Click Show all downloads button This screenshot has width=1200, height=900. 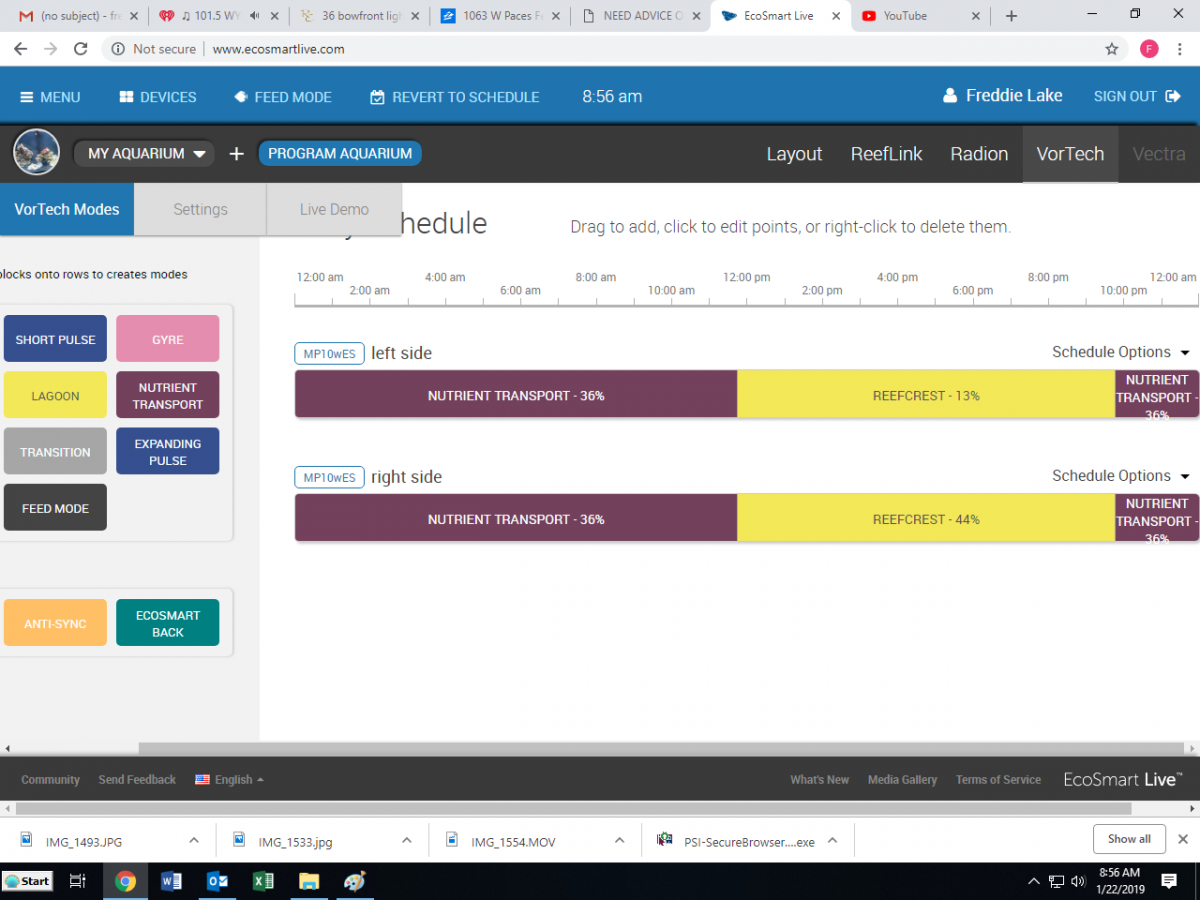(x=1129, y=839)
